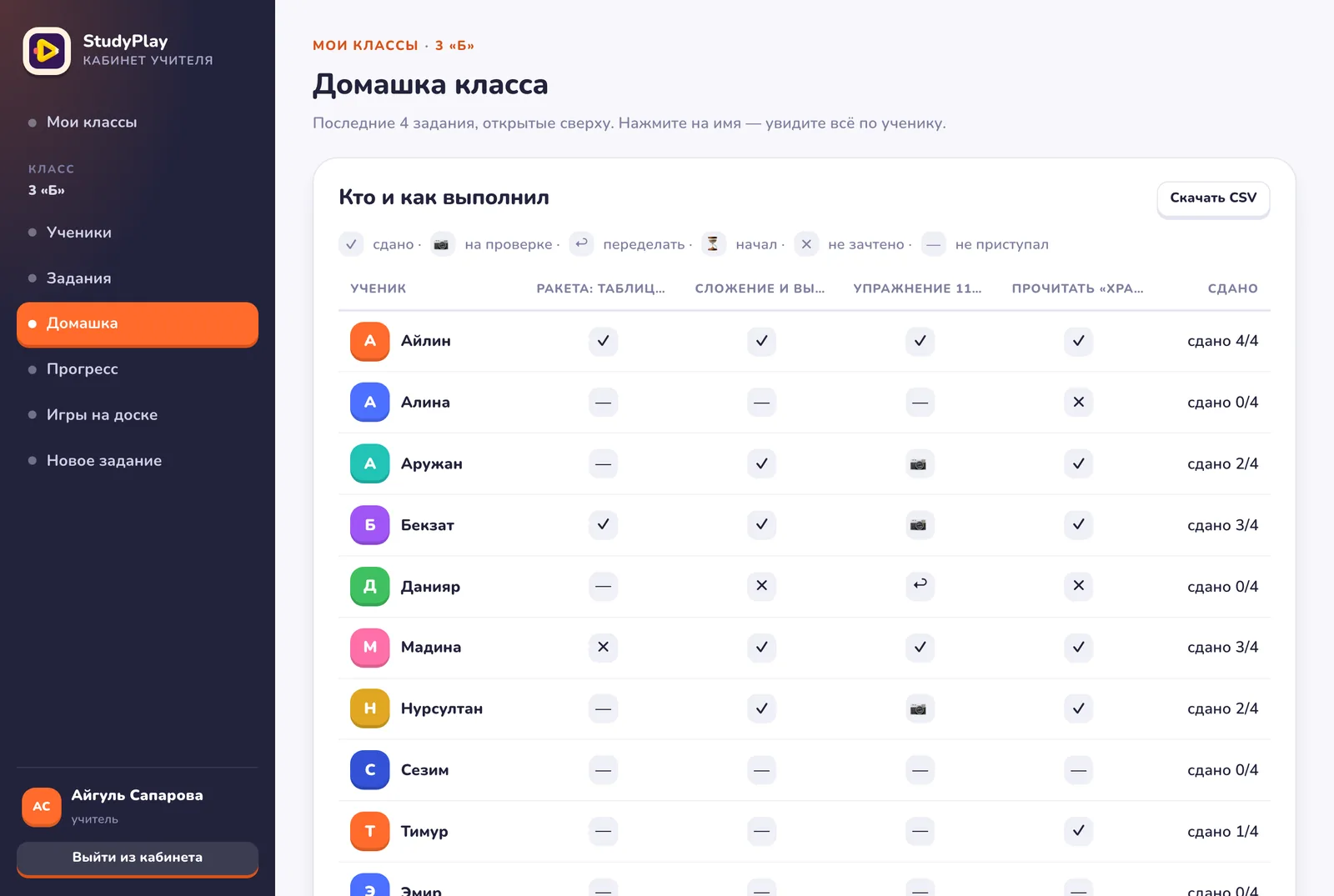Click Нурсултан's yellow avatar
Viewport: 1334px width, 896px height.
[370, 708]
